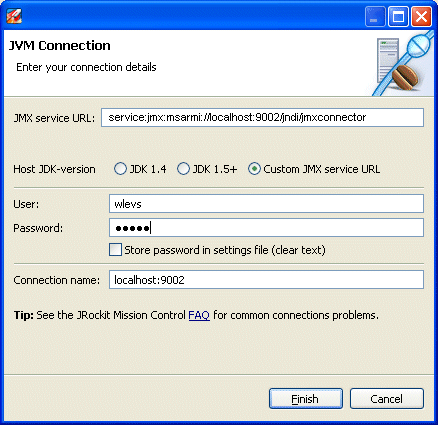
Task: Click the Password input field
Action: pyautogui.click(x=266, y=228)
